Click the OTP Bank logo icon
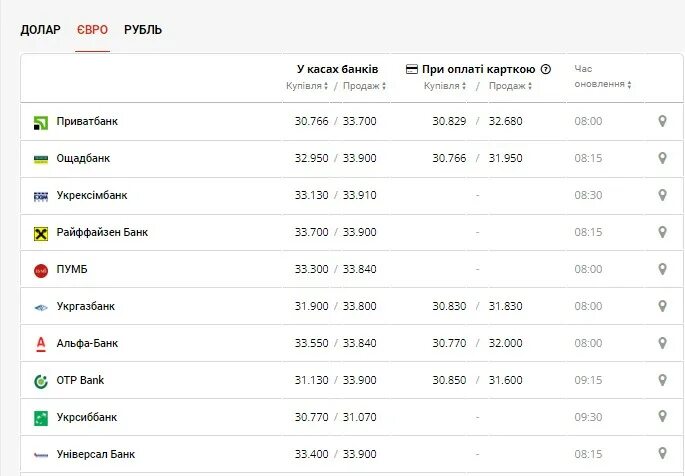685x476 pixels. coord(41,382)
